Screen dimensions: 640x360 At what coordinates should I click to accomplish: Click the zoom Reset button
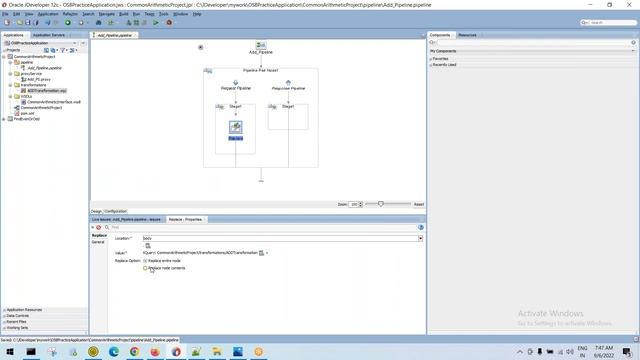(x=419, y=204)
